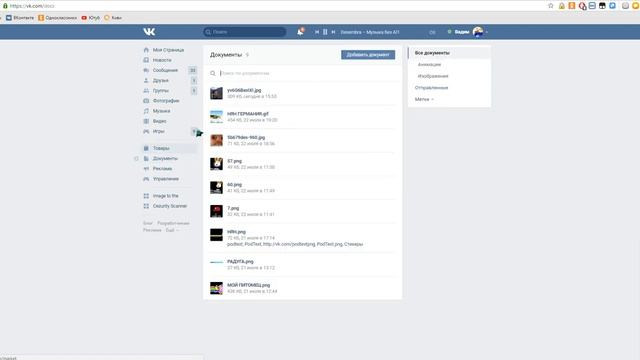Viewport: 640px width, 360px height.
Task: Open the 60.png document
Action: pos(234,185)
